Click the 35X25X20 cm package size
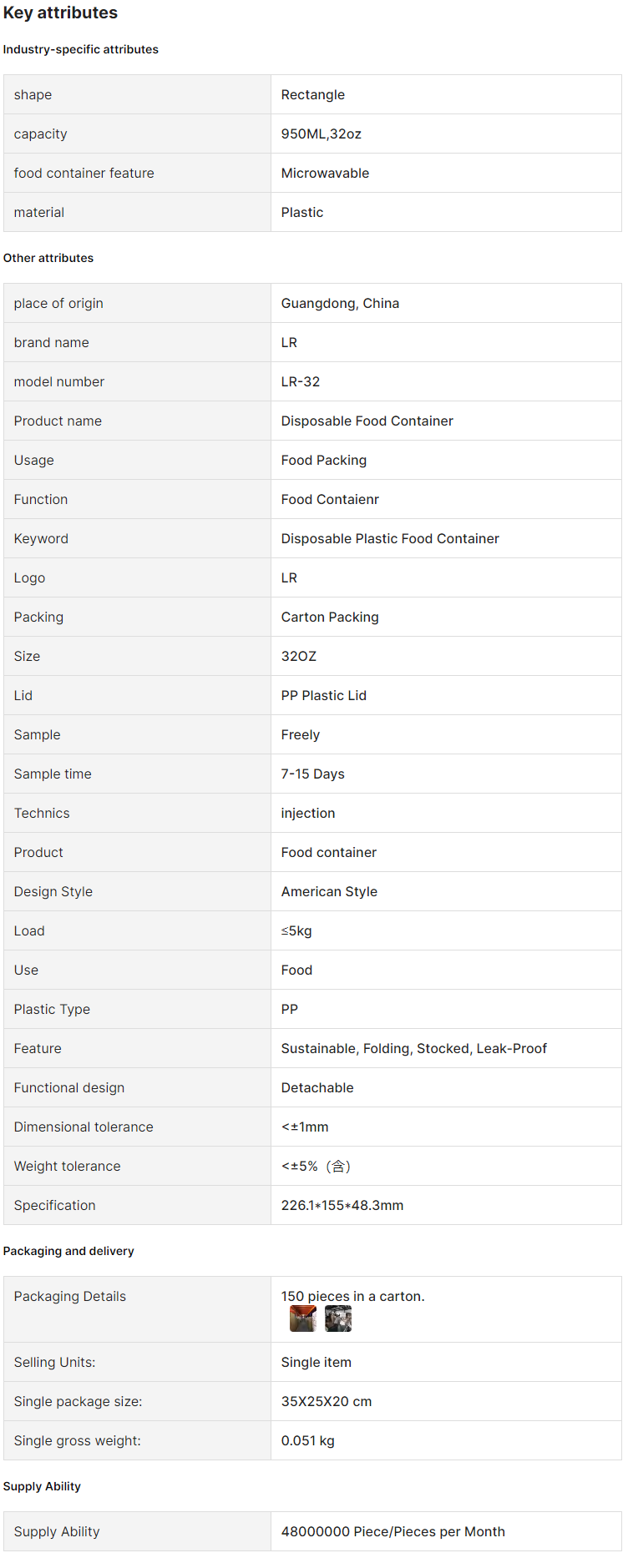 click(327, 1401)
